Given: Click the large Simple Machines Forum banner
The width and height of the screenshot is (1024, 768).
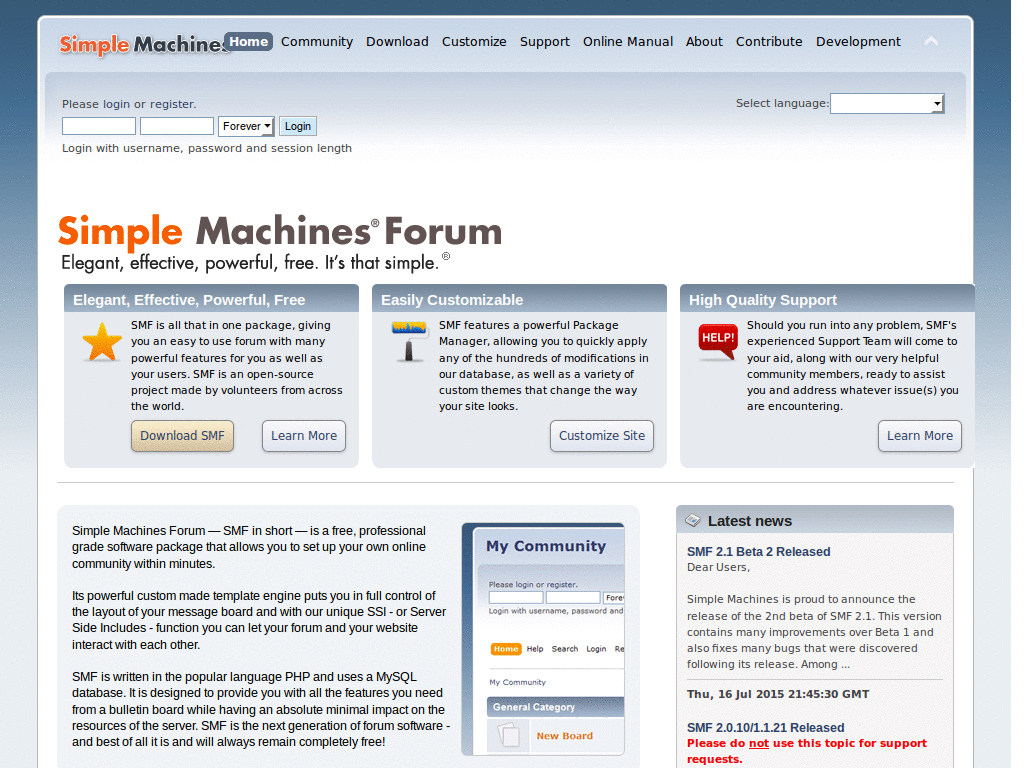Looking at the screenshot, I should point(280,242).
